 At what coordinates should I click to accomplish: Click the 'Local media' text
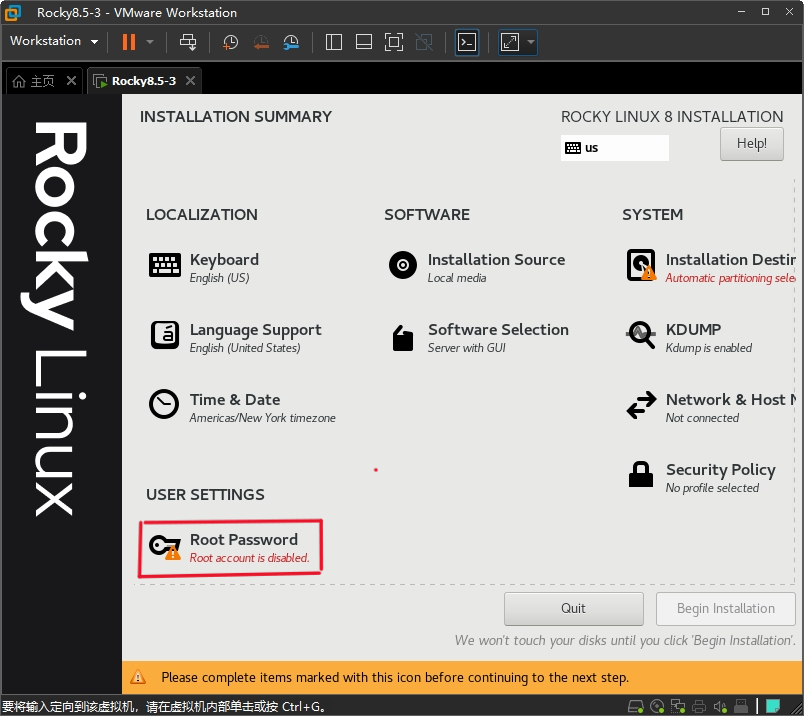tap(457, 278)
